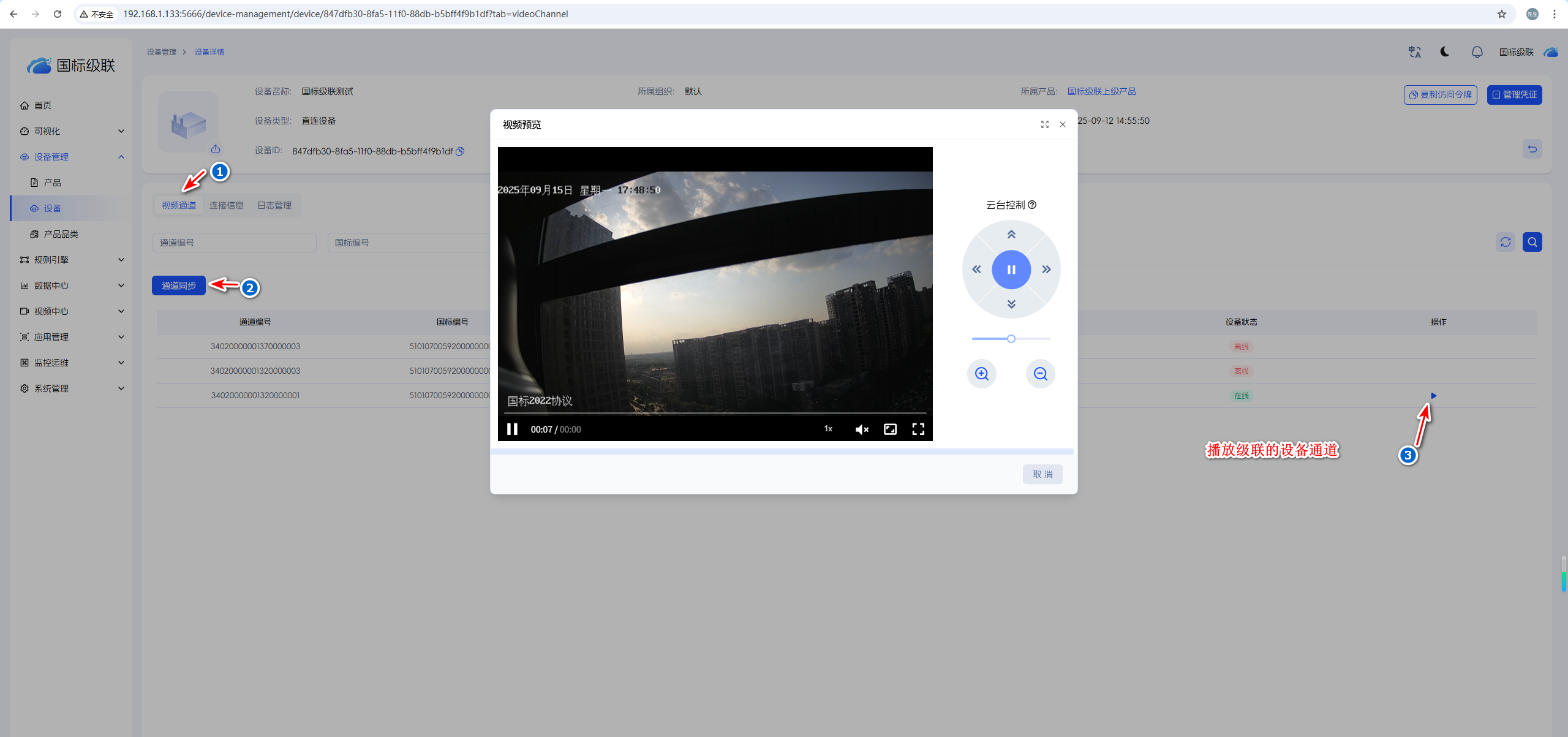This screenshot has height=737, width=1568.
Task: Open the 日志管理 tab
Action: tap(274, 205)
